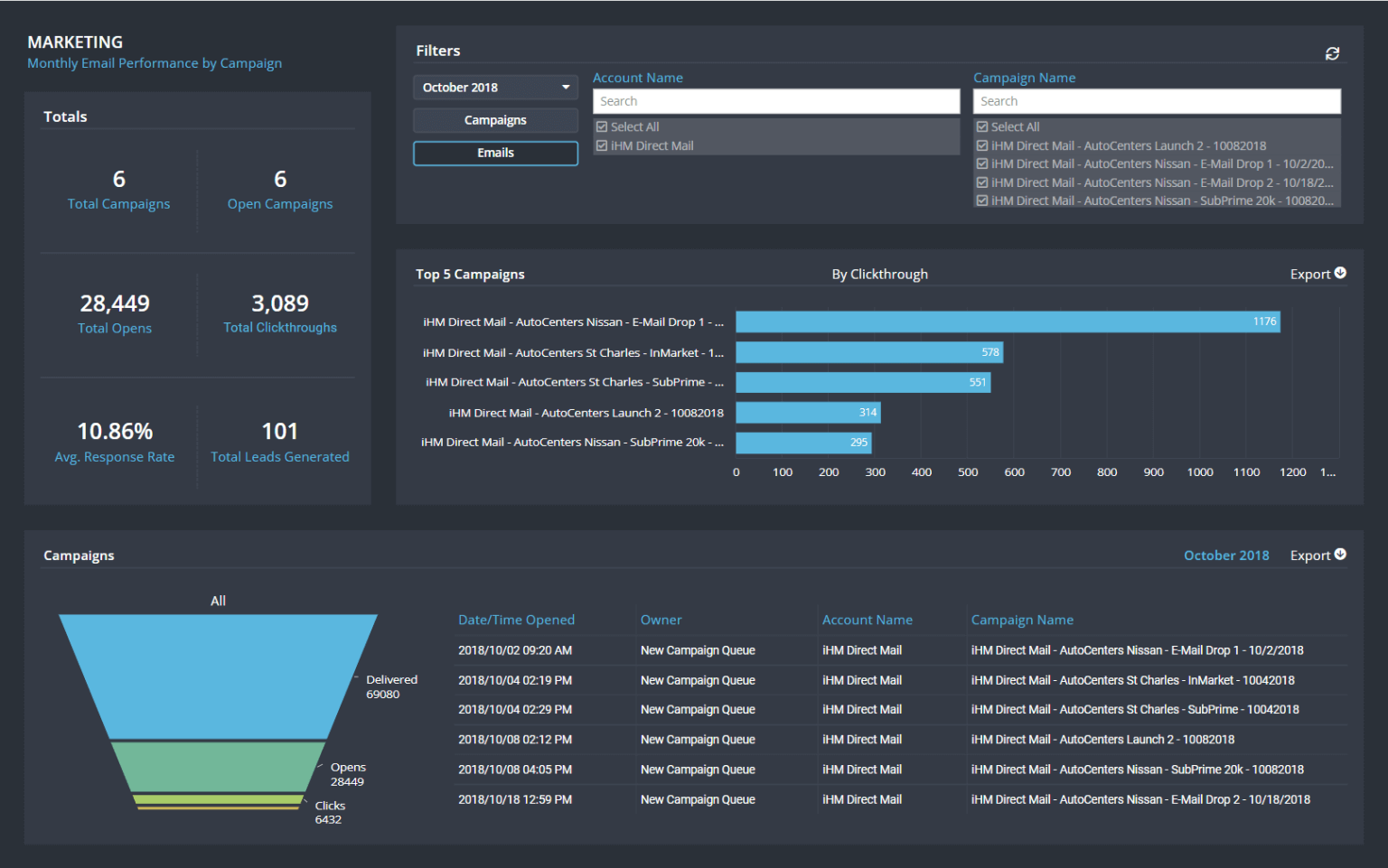Switch to the Emails filter tab
Screen dimensions: 1388x868
click(495, 153)
